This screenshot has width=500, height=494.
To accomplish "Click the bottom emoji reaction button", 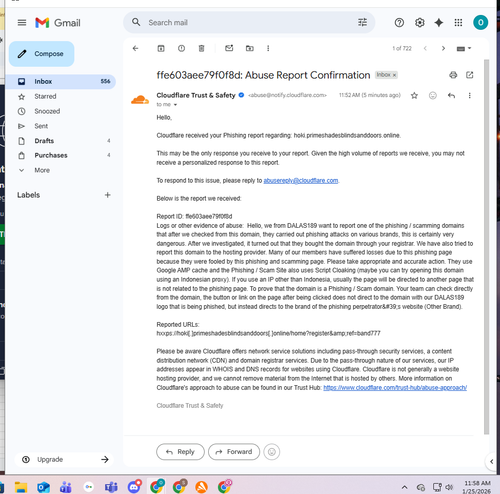I will (272, 452).
